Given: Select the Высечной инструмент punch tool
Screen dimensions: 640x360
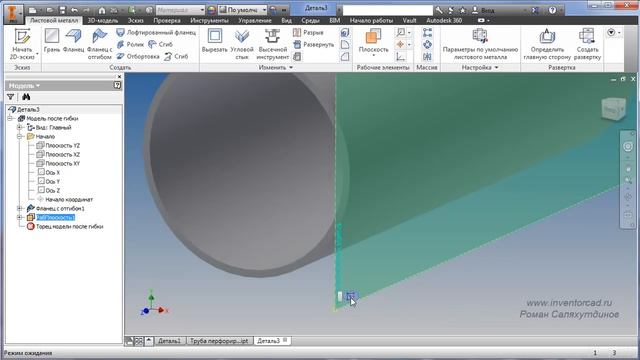Looking at the screenshot, I should pos(272,44).
